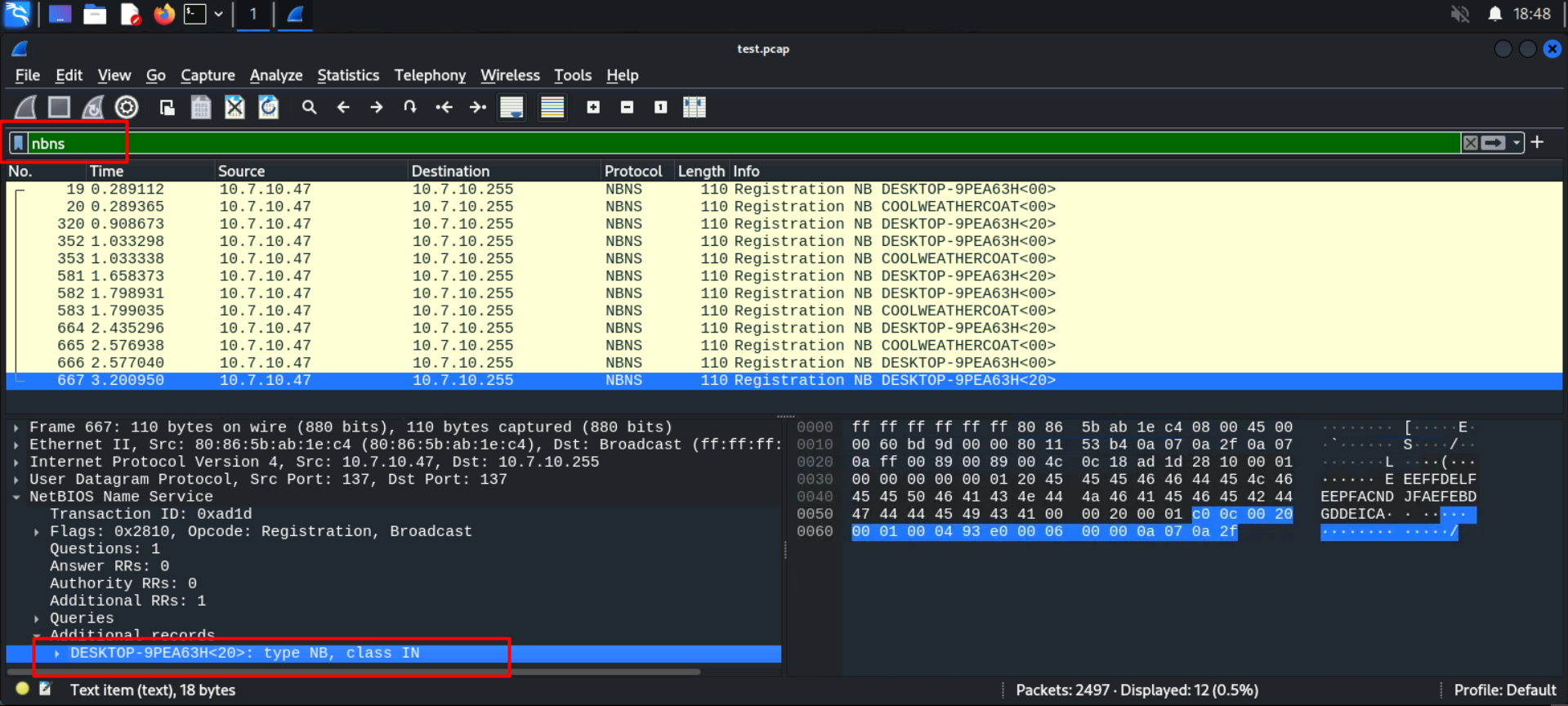Toggle the mute icon in the system tray
Image resolution: width=1568 pixels, height=706 pixels.
(x=1460, y=14)
